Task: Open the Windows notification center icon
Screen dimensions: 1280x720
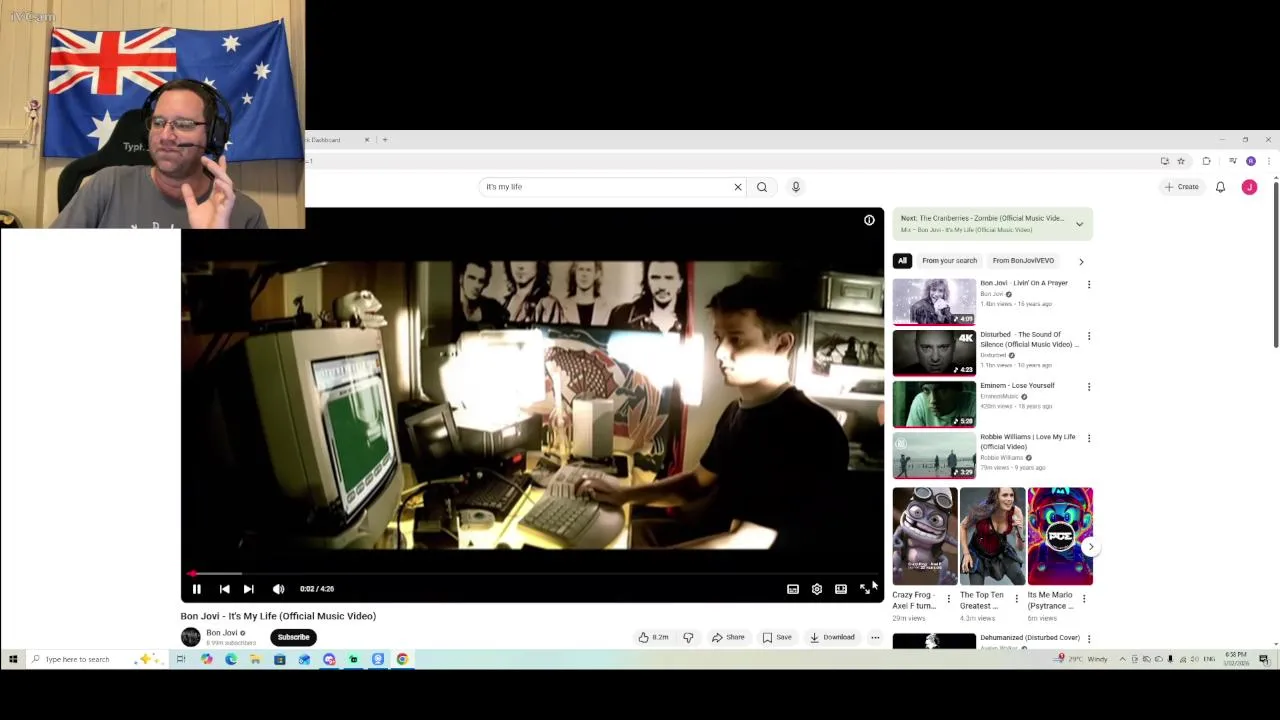Action: pyautogui.click(x=1264, y=659)
